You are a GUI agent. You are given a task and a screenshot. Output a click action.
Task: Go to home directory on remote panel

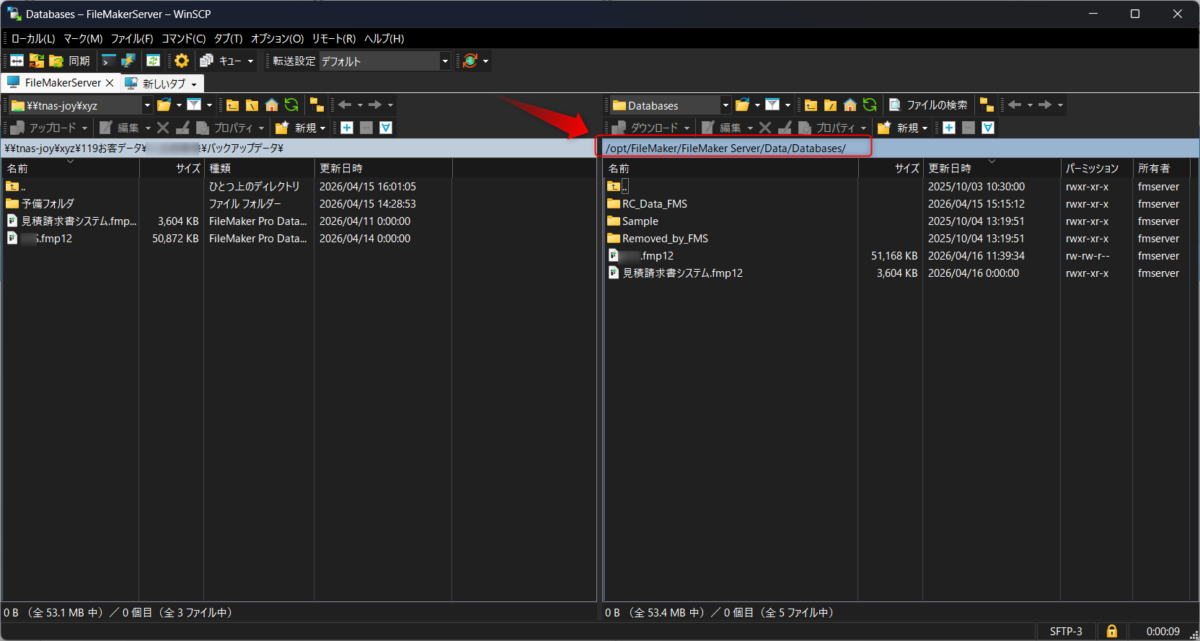pos(848,105)
